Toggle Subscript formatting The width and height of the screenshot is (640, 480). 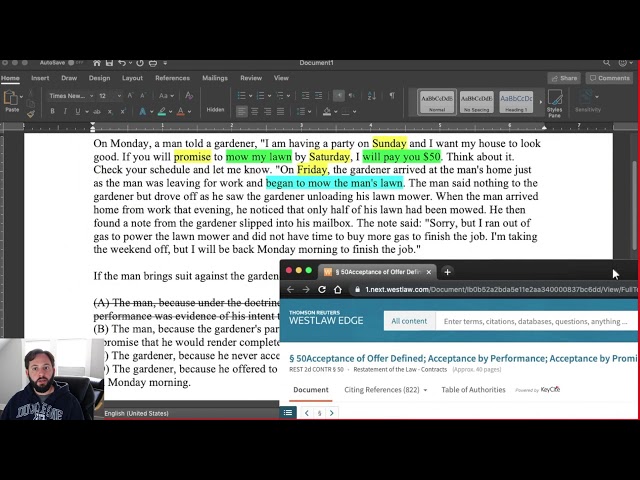pyautogui.click(x=110, y=111)
